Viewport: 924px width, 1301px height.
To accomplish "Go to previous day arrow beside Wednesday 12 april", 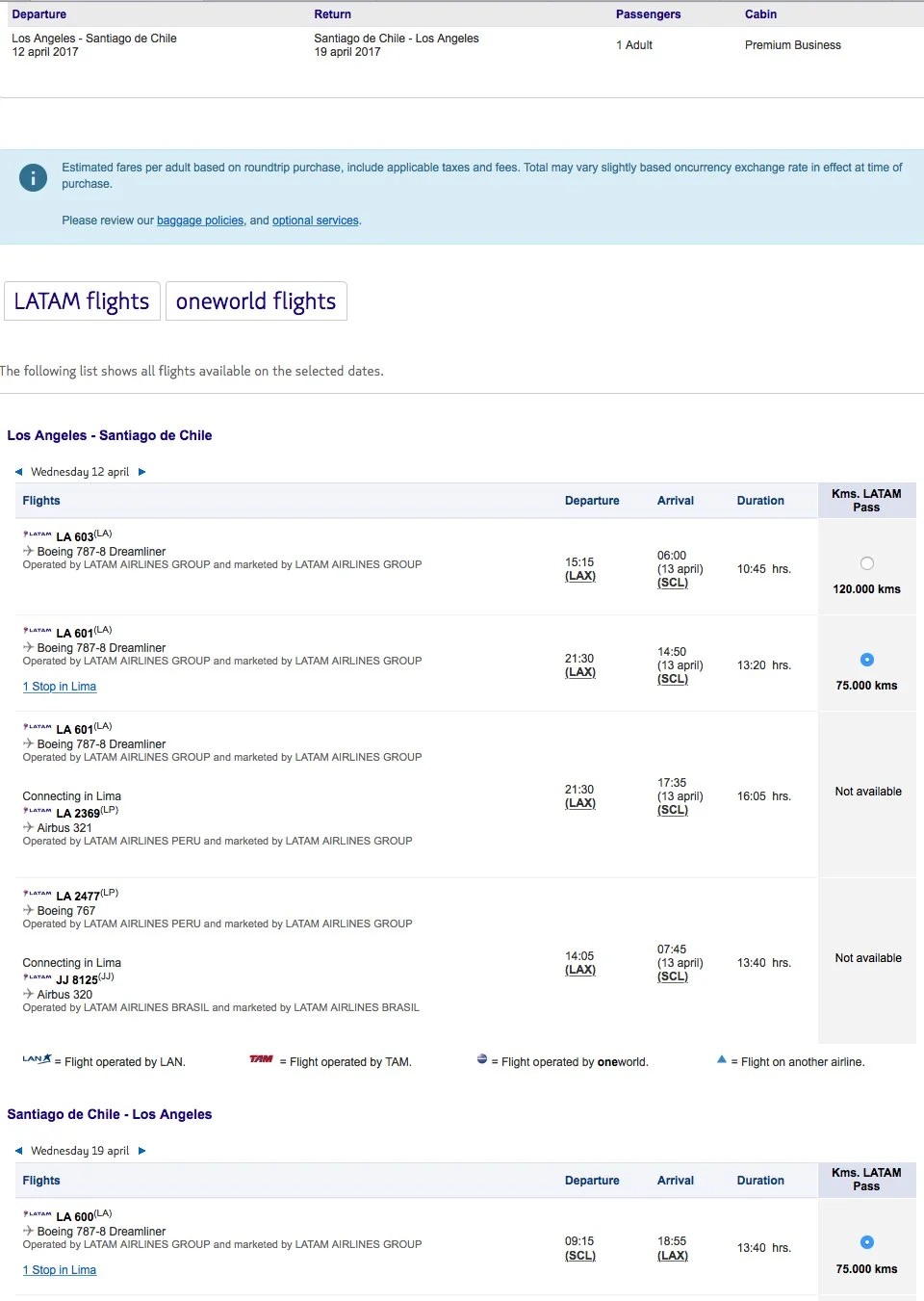I will [x=18, y=472].
